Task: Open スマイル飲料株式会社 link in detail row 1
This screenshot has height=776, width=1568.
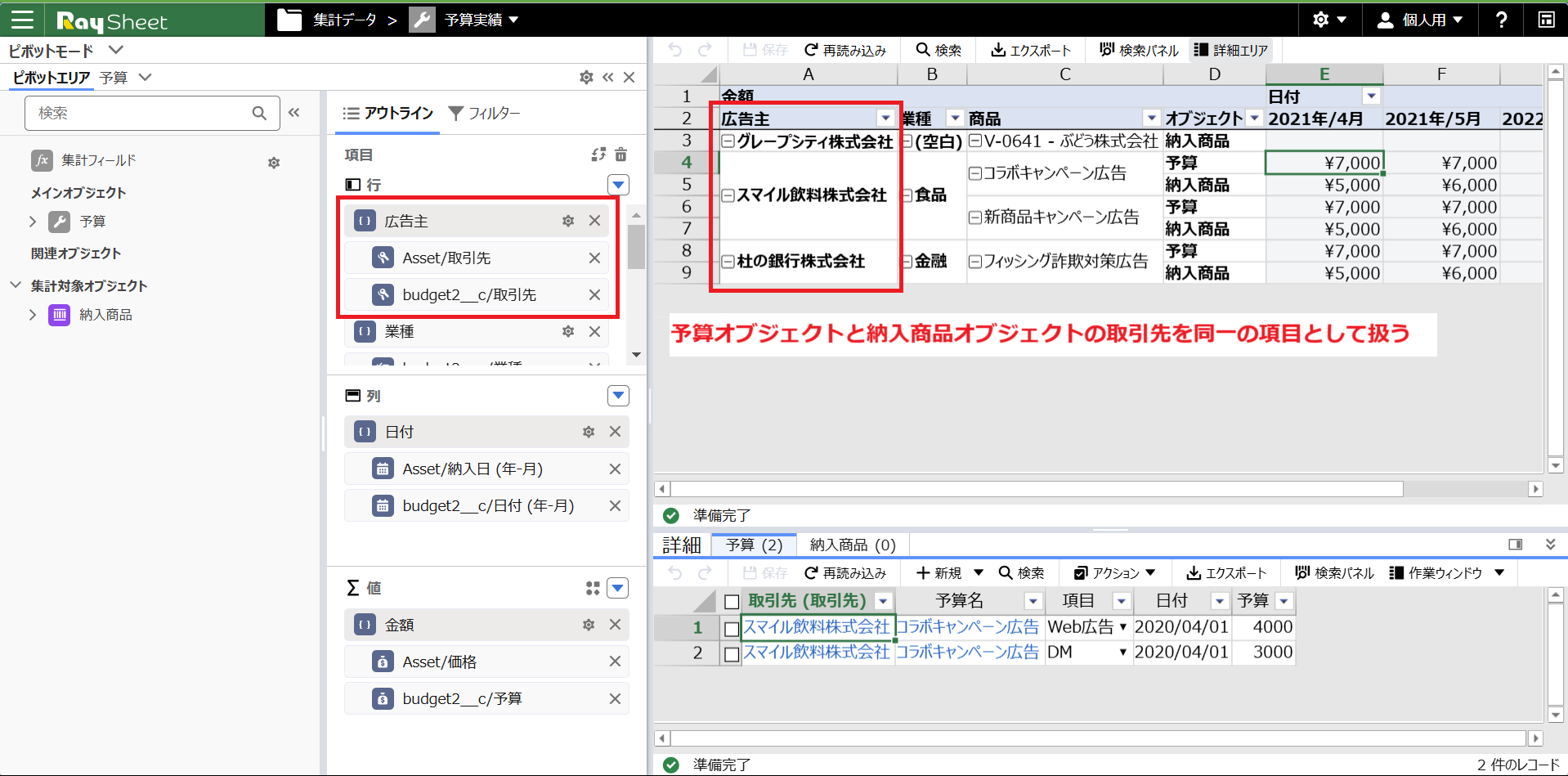Action: click(x=816, y=627)
